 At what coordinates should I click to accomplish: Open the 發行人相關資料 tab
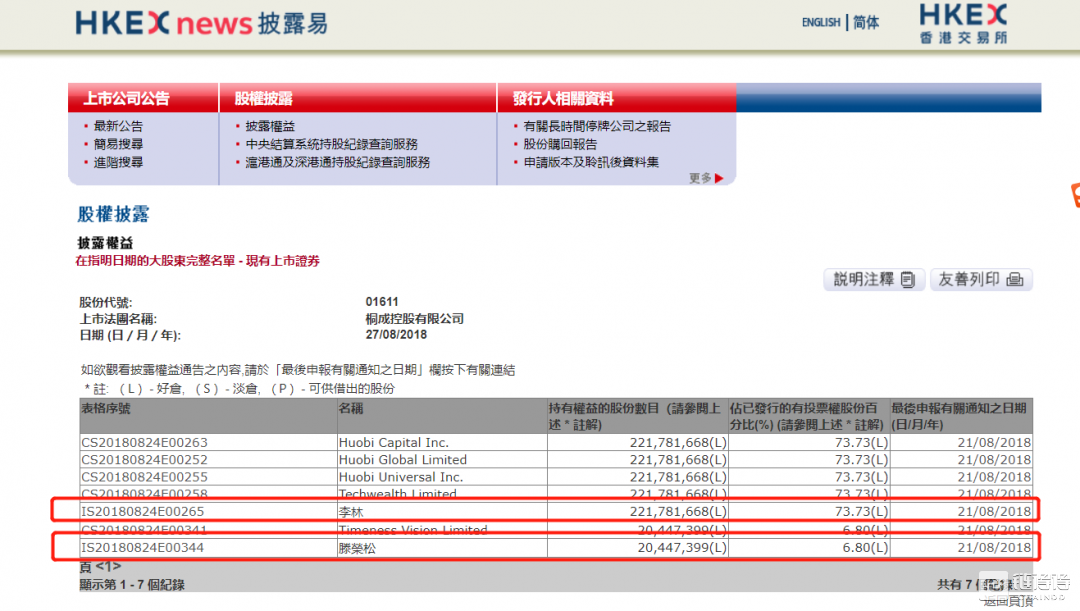[x=563, y=98]
